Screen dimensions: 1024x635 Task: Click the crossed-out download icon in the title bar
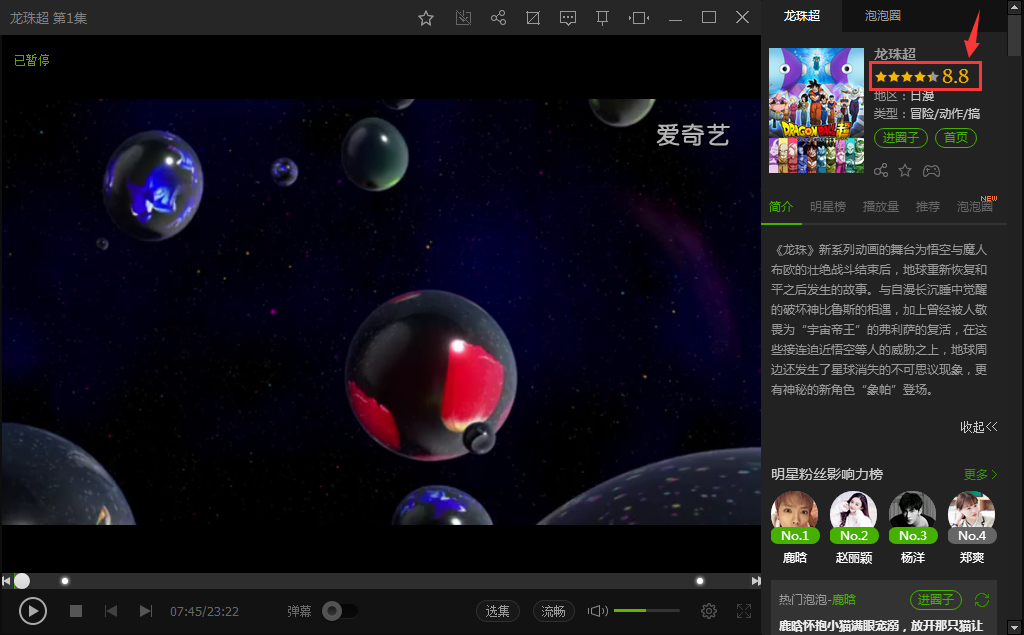463,18
